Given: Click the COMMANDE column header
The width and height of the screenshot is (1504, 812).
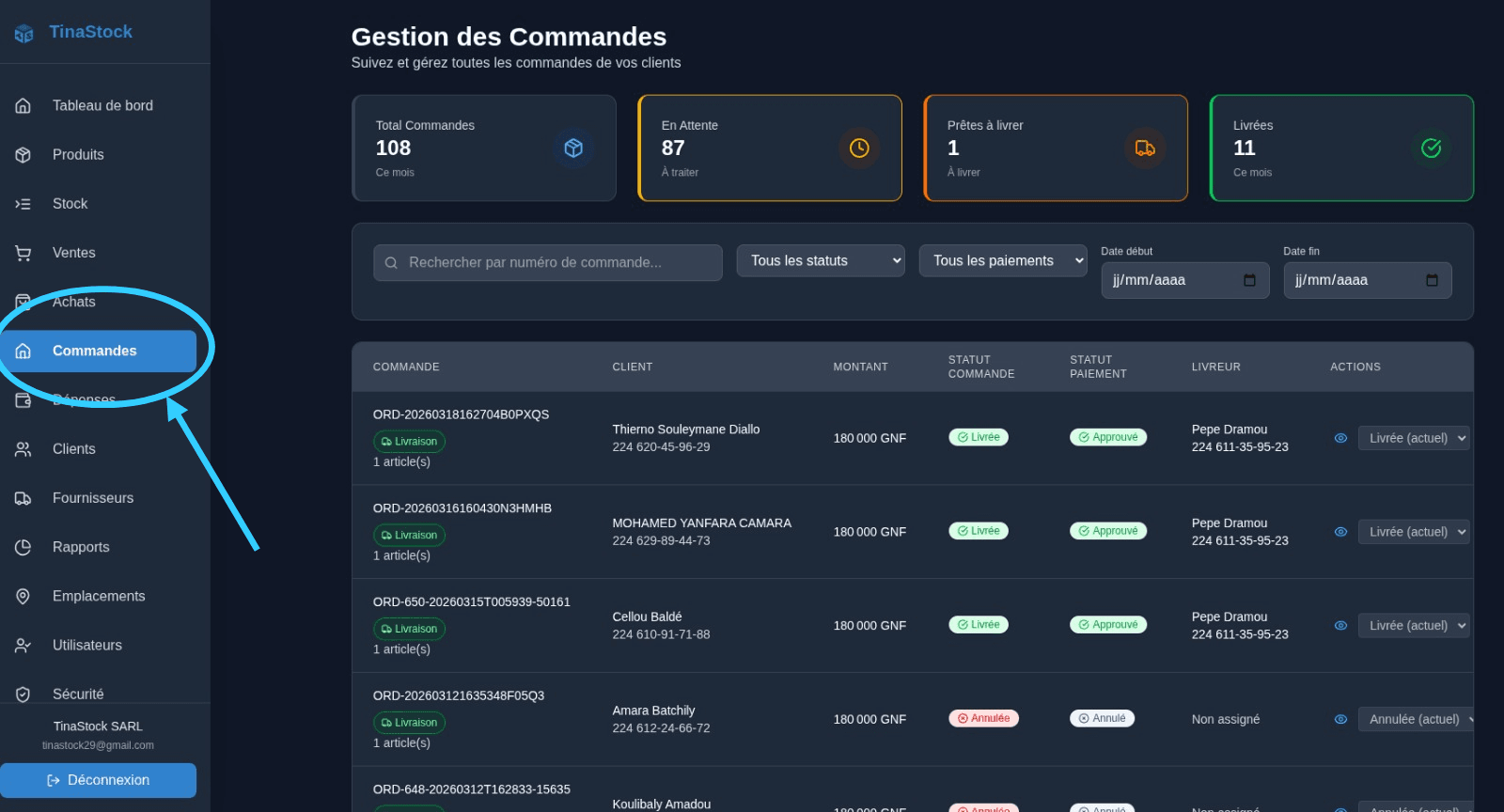Looking at the screenshot, I should [x=406, y=367].
